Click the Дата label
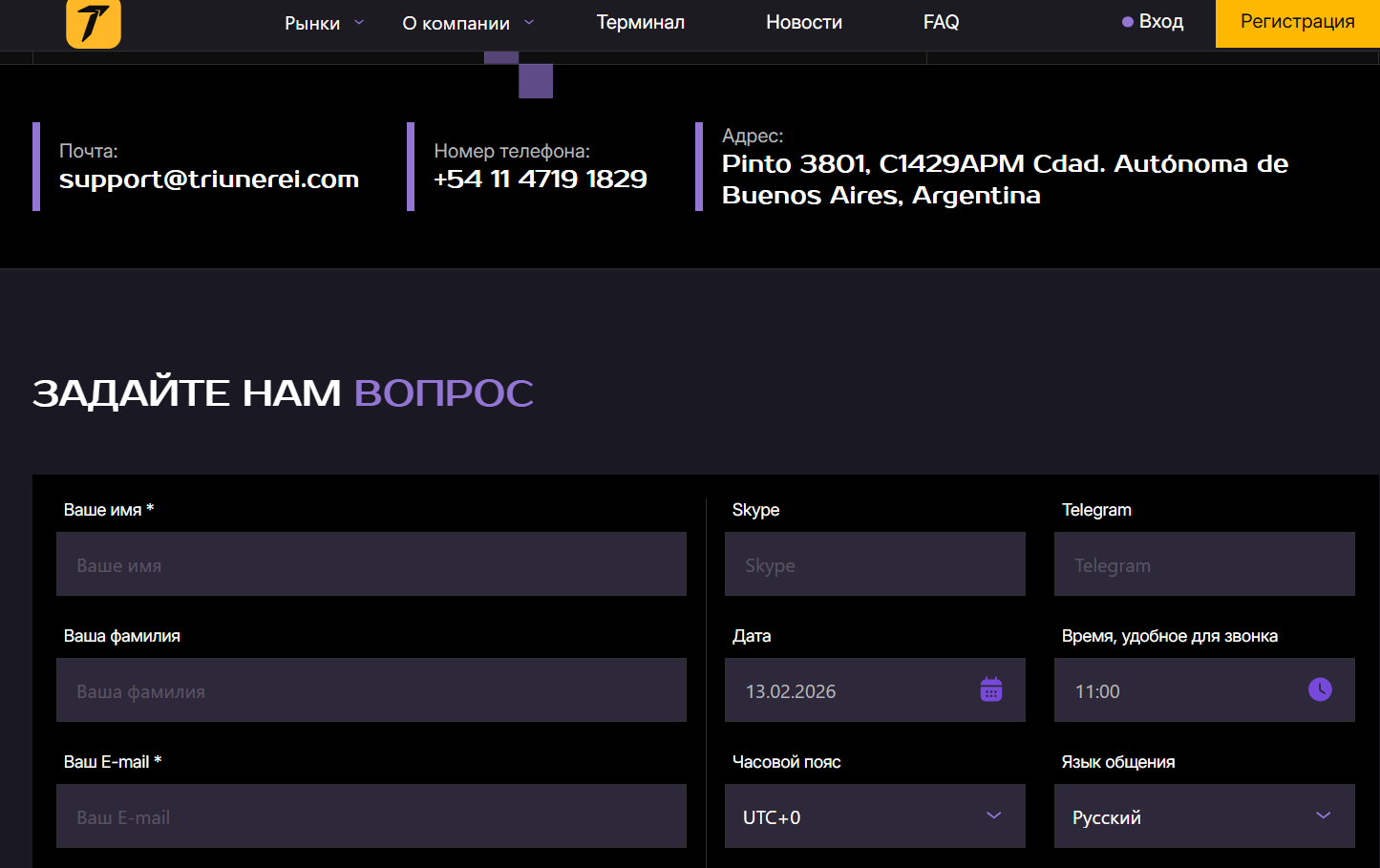Viewport: 1380px width, 868px height. pyautogui.click(x=752, y=636)
